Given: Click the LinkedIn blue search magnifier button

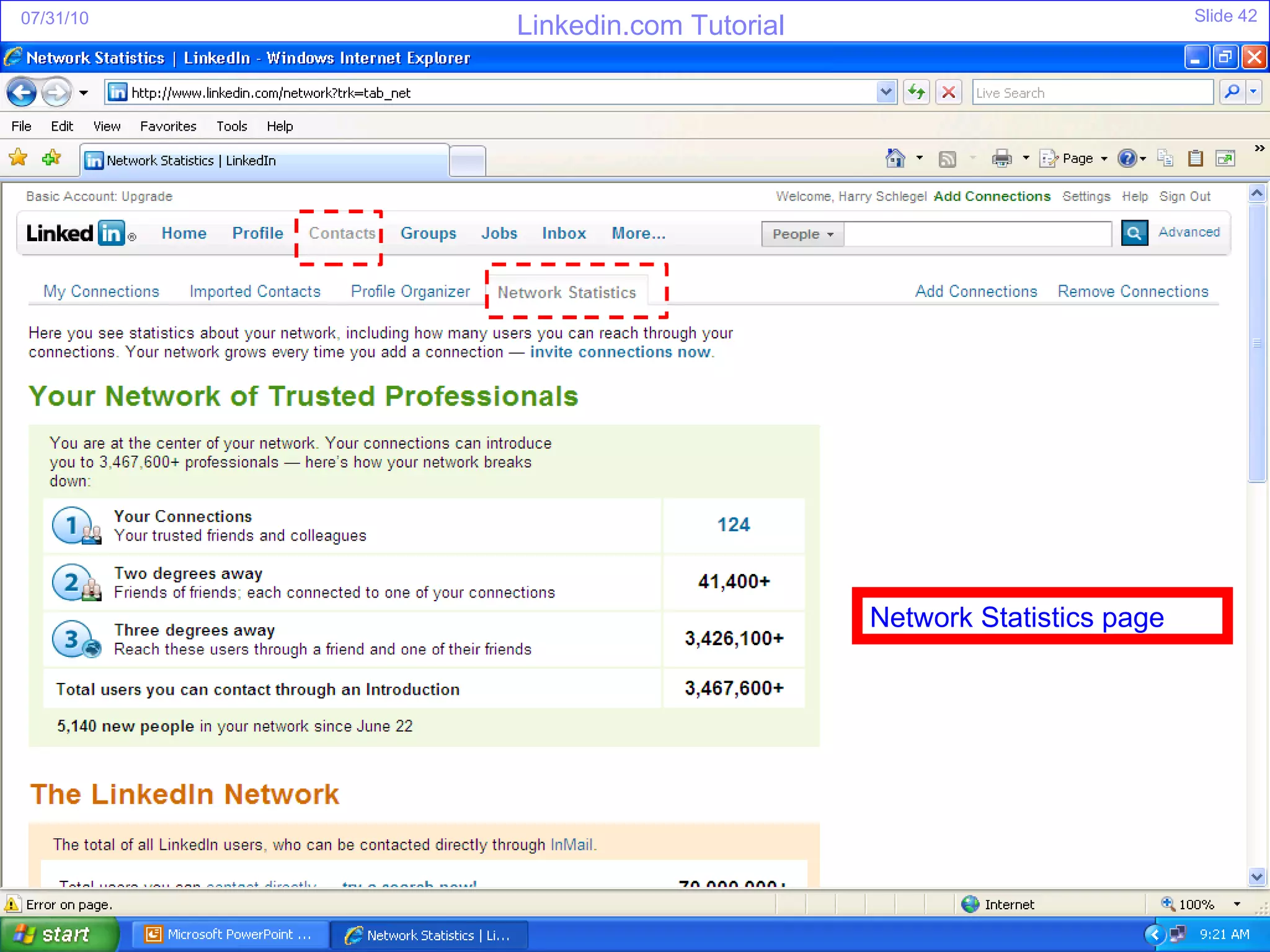Looking at the screenshot, I should pyautogui.click(x=1134, y=233).
